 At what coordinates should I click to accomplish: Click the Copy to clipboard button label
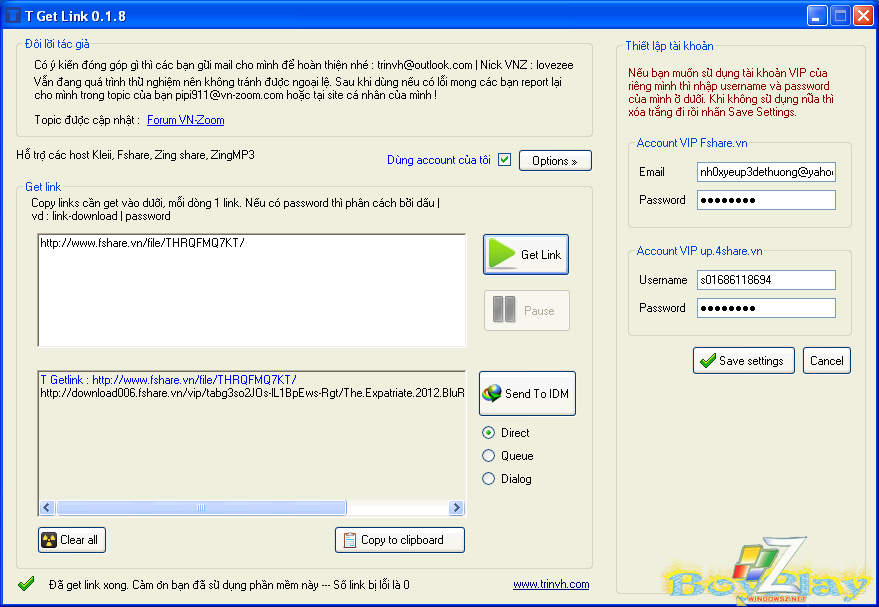point(402,540)
